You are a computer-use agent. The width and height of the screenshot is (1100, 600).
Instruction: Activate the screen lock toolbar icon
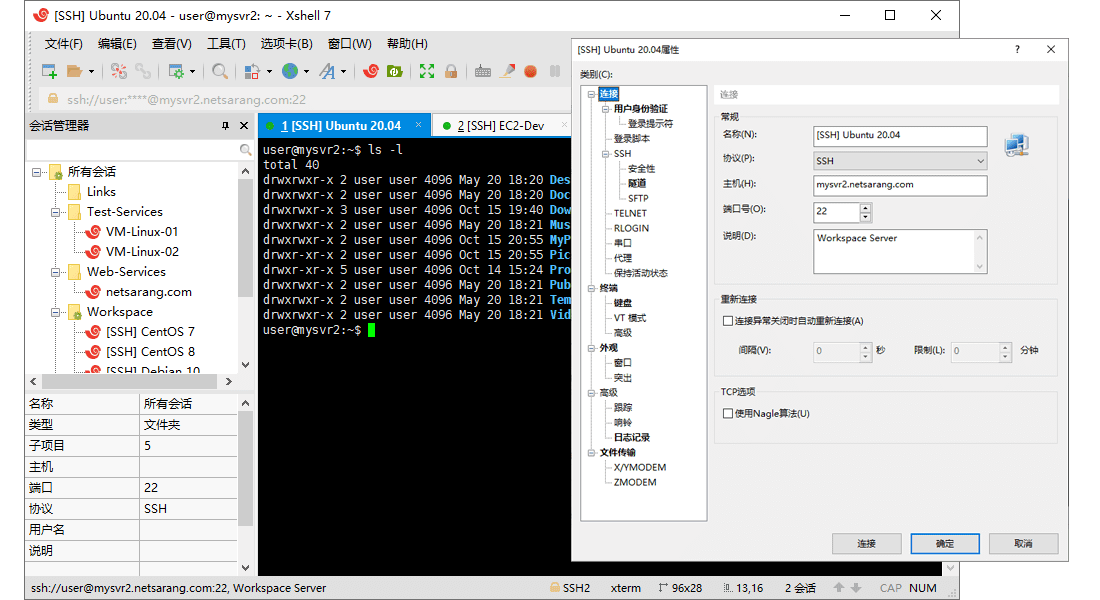[x=450, y=71]
